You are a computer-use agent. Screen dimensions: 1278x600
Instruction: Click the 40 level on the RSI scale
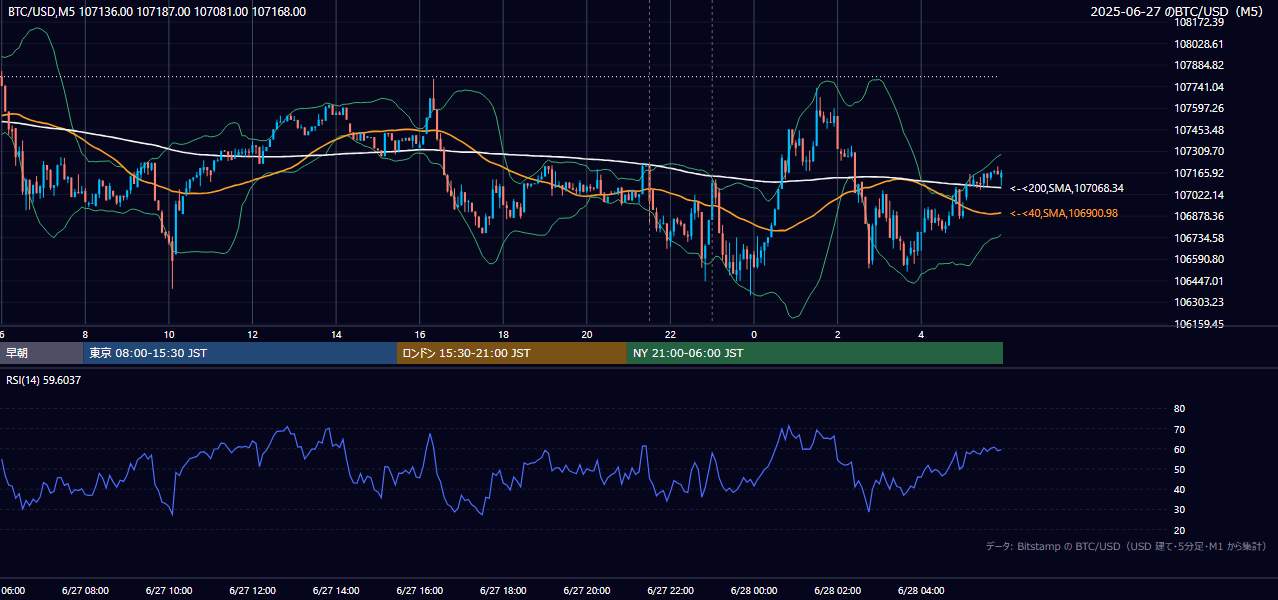point(1179,489)
